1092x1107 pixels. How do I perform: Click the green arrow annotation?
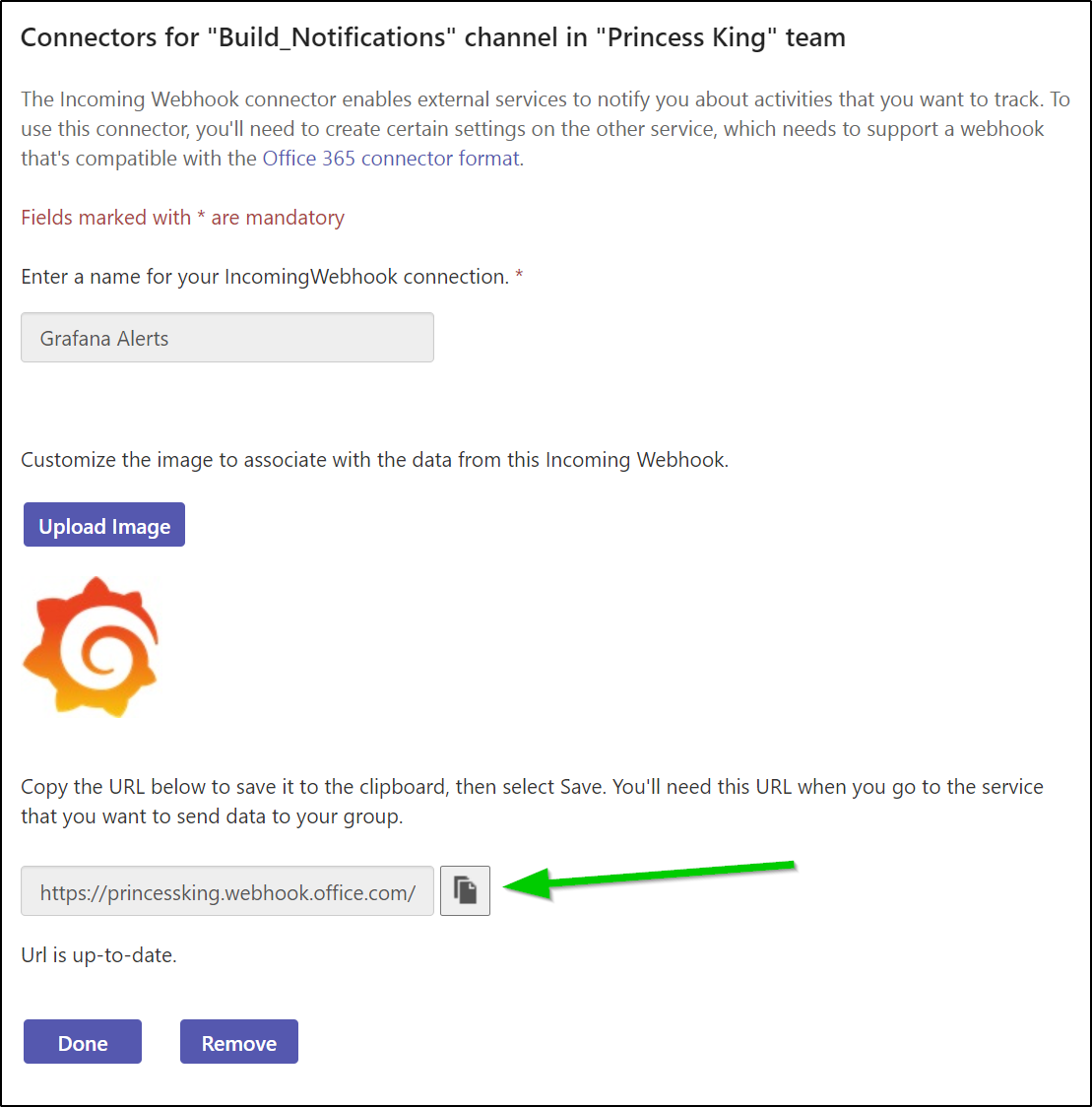click(650, 879)
